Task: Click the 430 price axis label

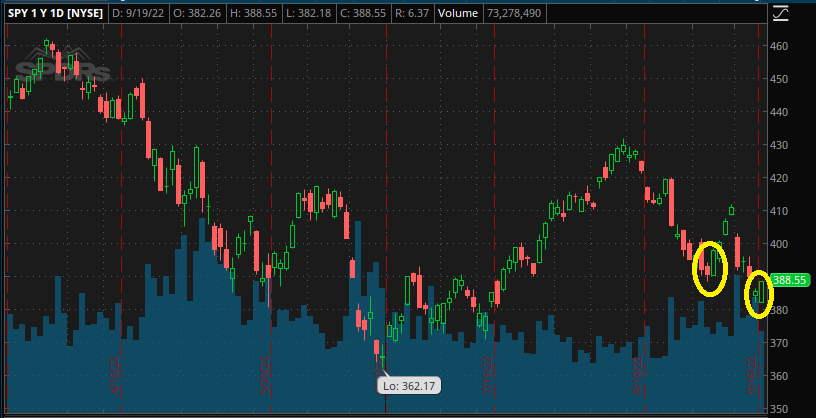Action: [780, 145]
